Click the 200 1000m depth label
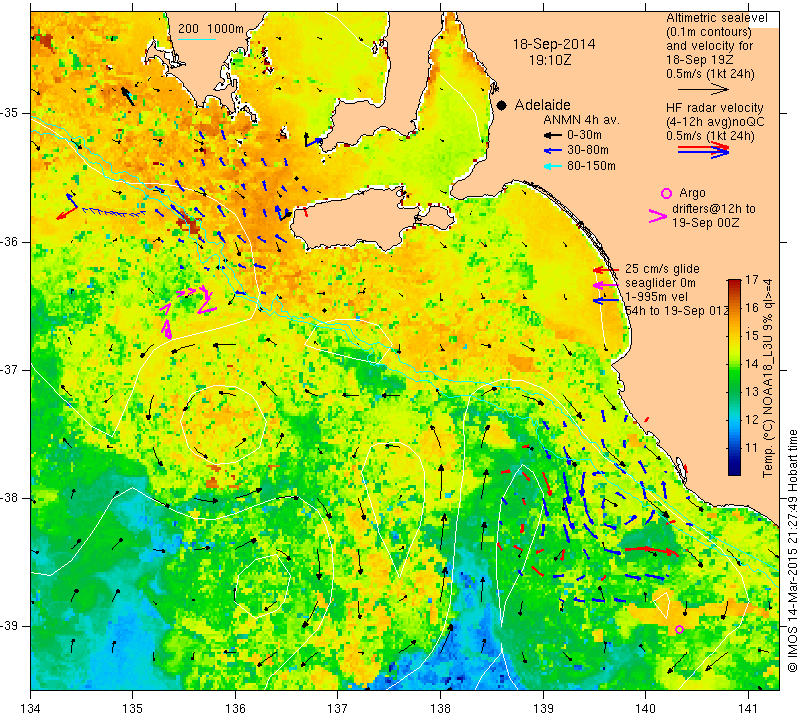This screenshot has height=720, width=800. [x=211, y=29]
